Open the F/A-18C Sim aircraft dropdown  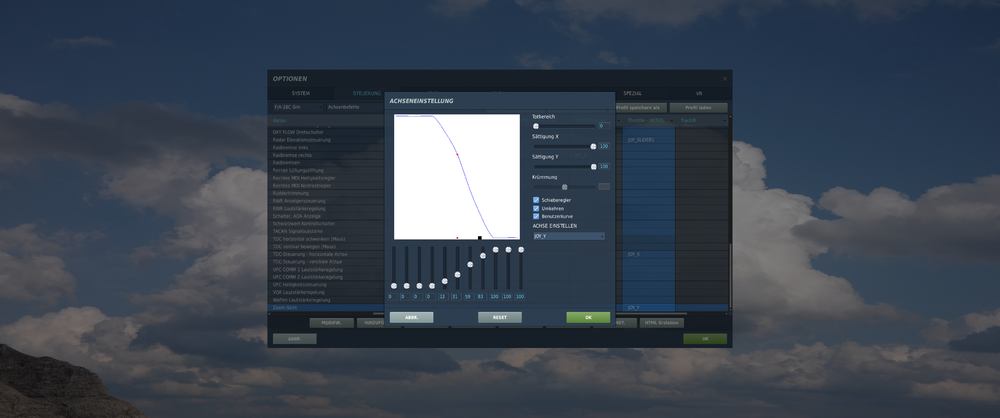pyautogui.click(x=298, y=107)
